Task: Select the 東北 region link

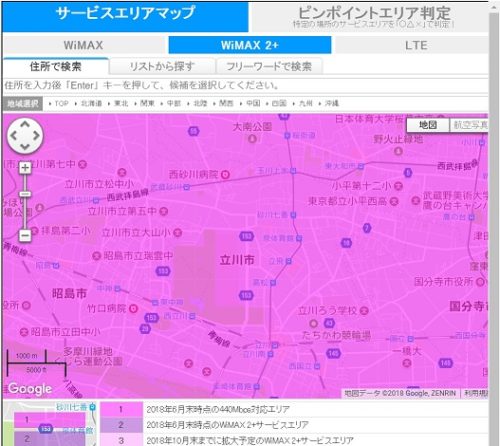Action: (121, 103)
